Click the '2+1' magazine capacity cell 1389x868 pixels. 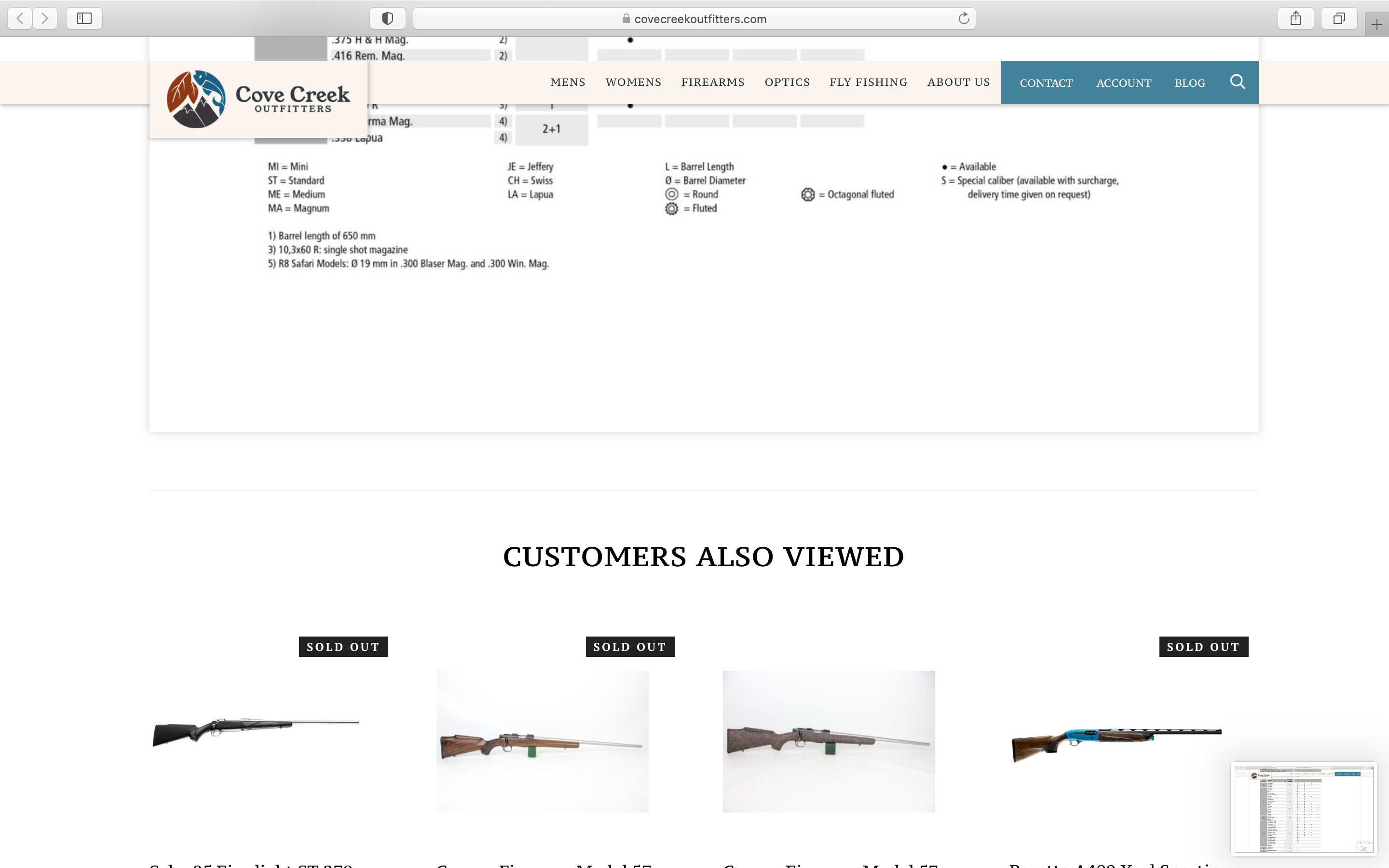click(x=551, y=129)
